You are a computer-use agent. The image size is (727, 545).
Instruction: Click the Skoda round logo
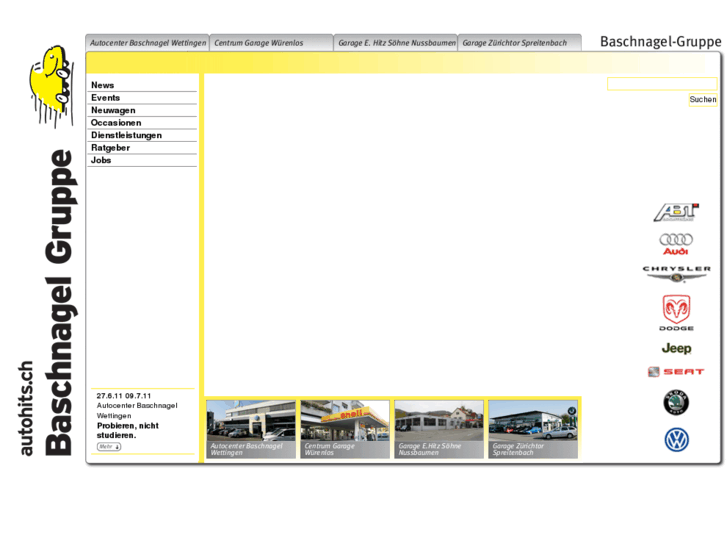point(676,402)
